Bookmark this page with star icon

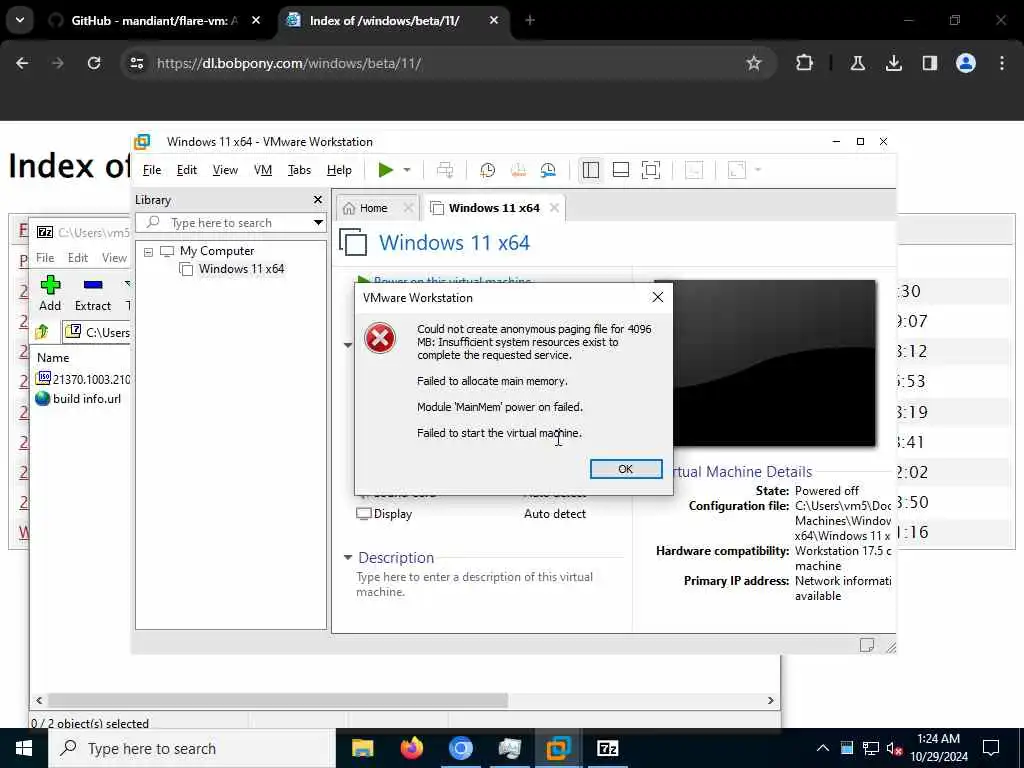tap(754, 63)
